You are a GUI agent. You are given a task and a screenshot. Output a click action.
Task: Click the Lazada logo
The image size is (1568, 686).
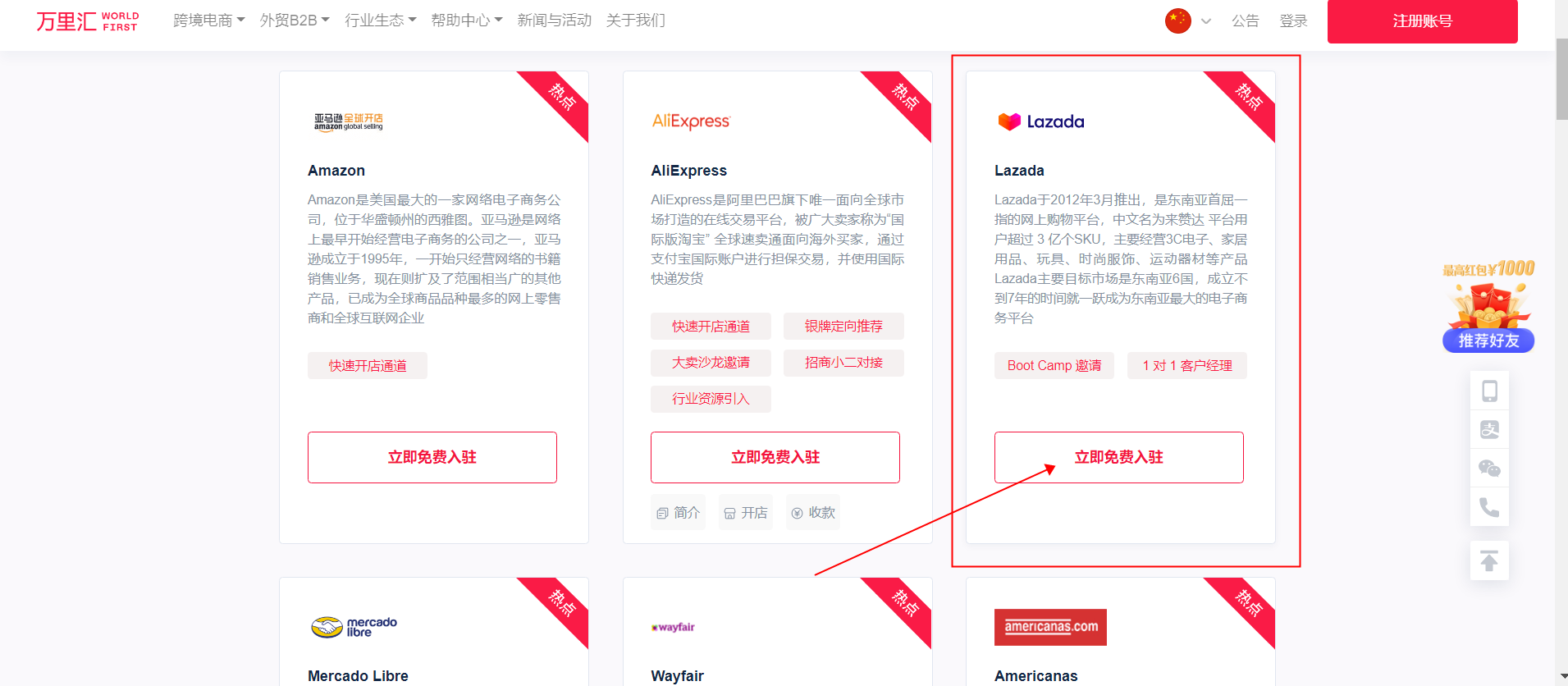pos(1040,121)
